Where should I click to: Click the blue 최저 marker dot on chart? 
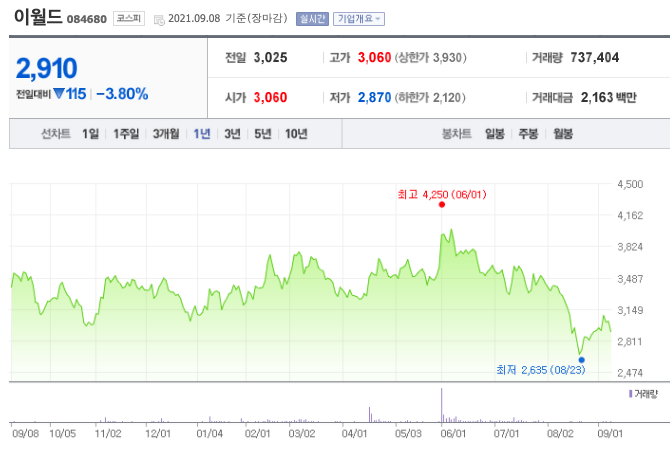582,360
